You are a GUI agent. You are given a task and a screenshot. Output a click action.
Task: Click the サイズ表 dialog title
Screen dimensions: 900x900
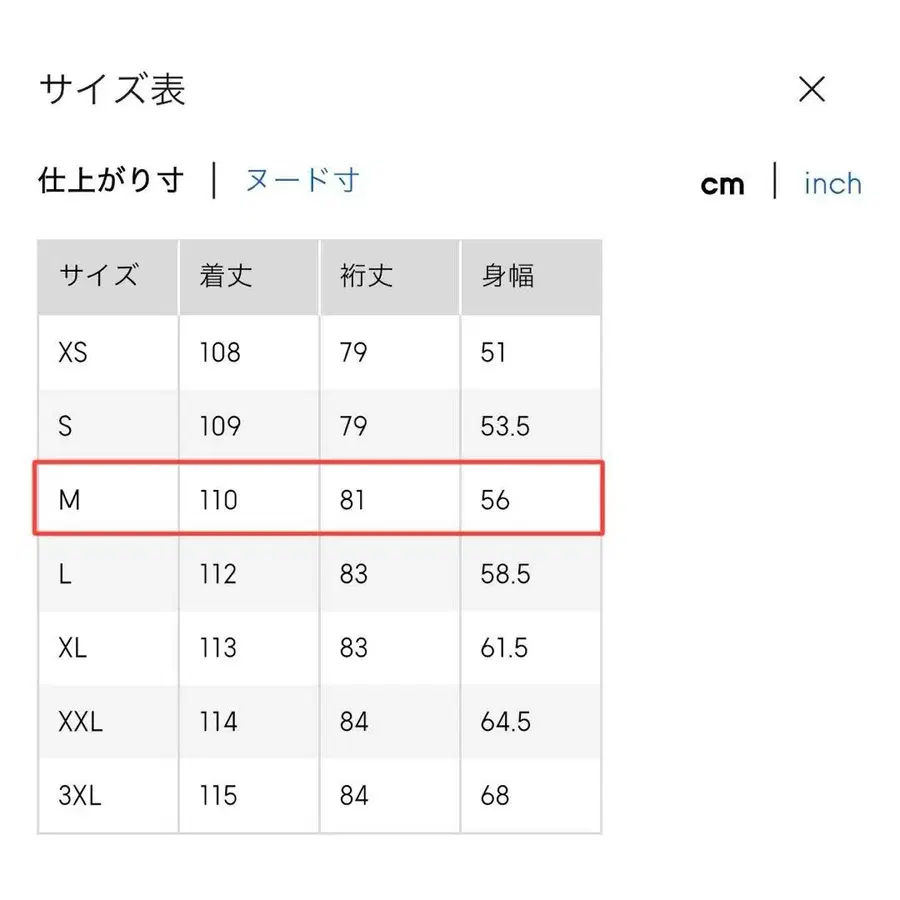pyautogui.click(x=112, y=90)
